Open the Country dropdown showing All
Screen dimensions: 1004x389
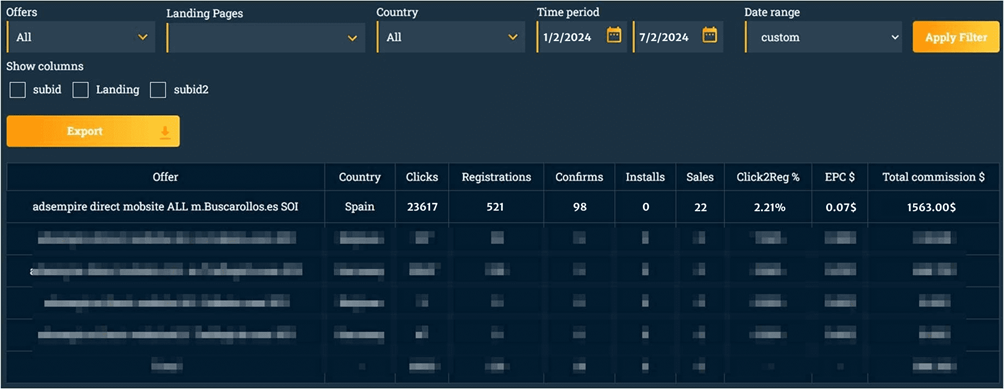(451, 37)
